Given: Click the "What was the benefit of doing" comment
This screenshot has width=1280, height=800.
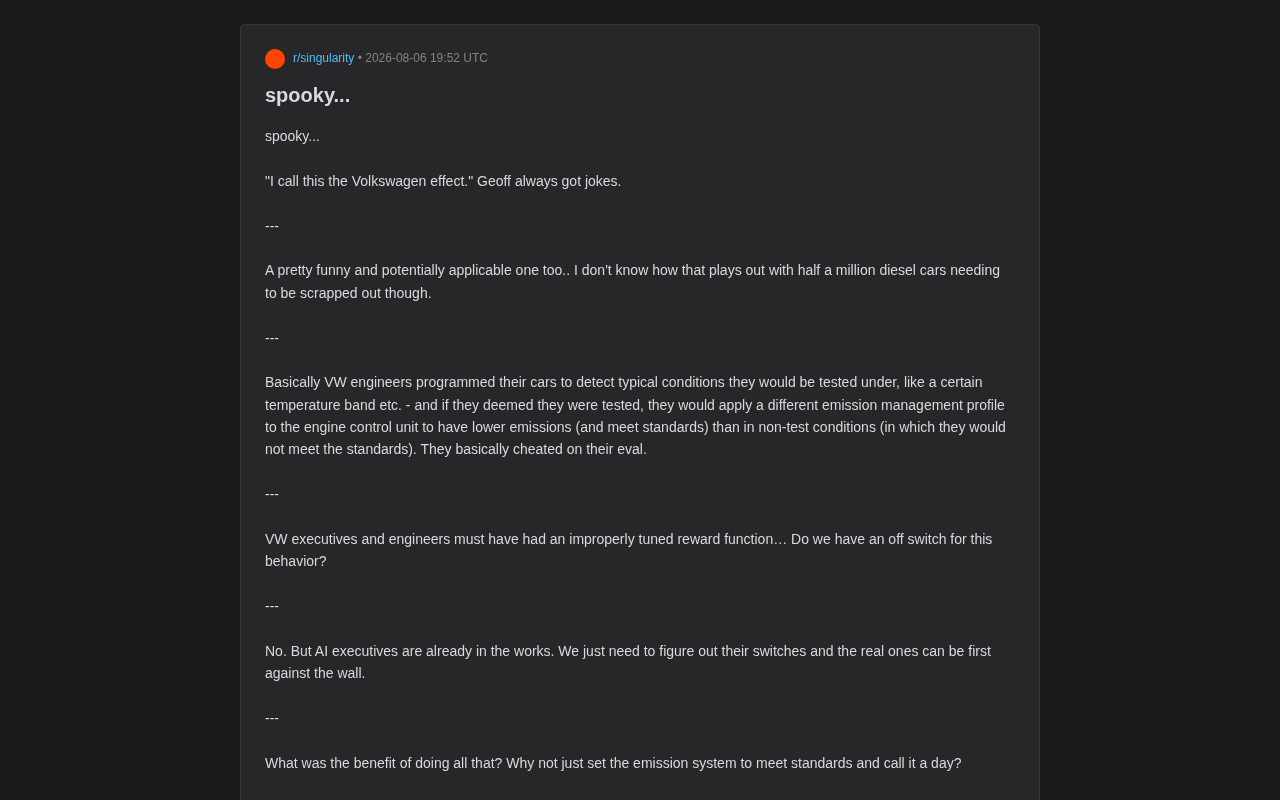Looking at the screenshot, I should coord(613,763).
